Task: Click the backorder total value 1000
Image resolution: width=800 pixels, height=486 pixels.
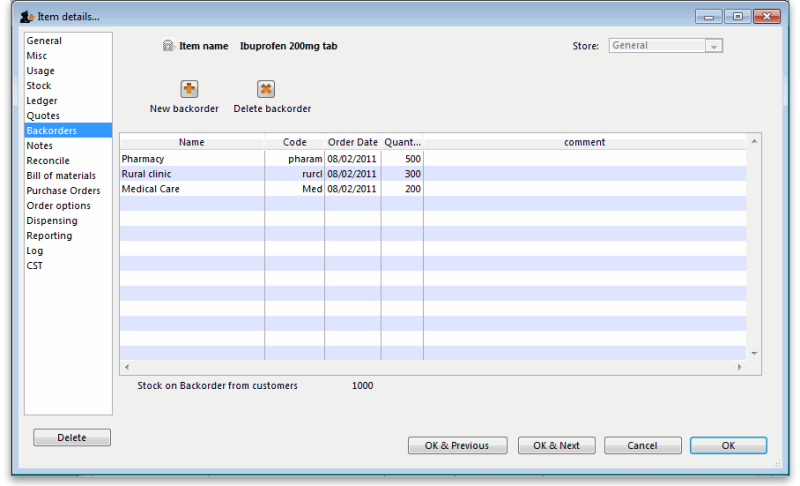Action: click(362, 386)
